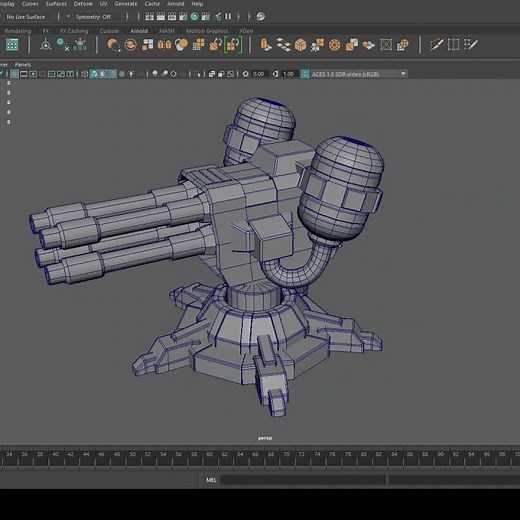This screenshot has width=520, height=520.
Task: Switch to the Motion Graphics shelf tab
Action: [207, 31]
